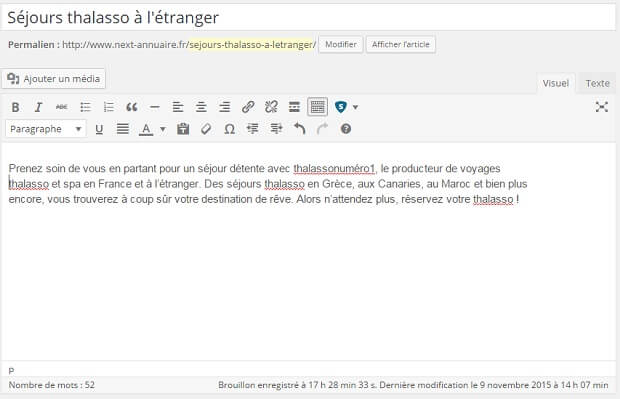Increase the paragraph indent

click(x=276, y=129)
